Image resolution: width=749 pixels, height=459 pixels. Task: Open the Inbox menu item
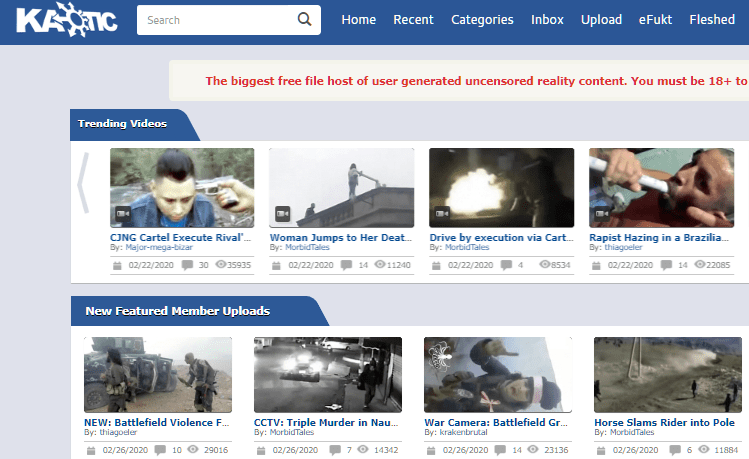[x=547, y=20]
